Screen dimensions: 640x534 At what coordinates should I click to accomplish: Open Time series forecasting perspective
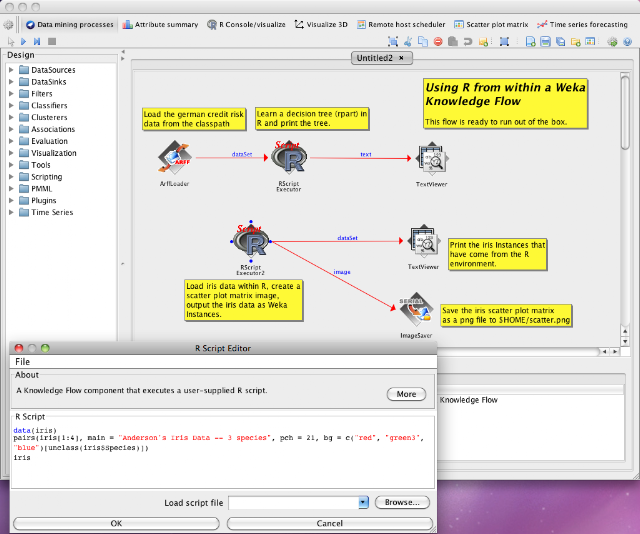pyautogui.click(x=582, y=24)
